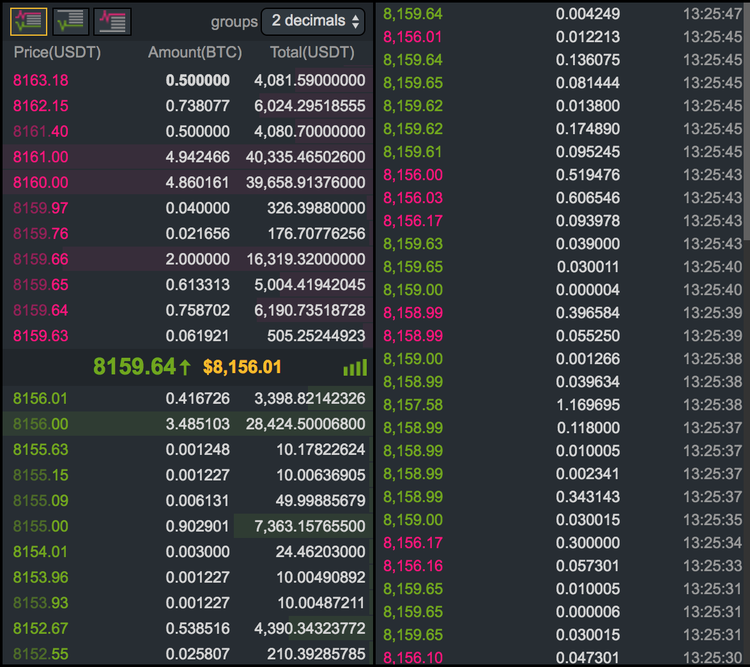This screenshot has height=667, width=750.
Task: Click the trade price 8,156.03 in trade history
Action: pyautogui.click(x=413, y=198)
